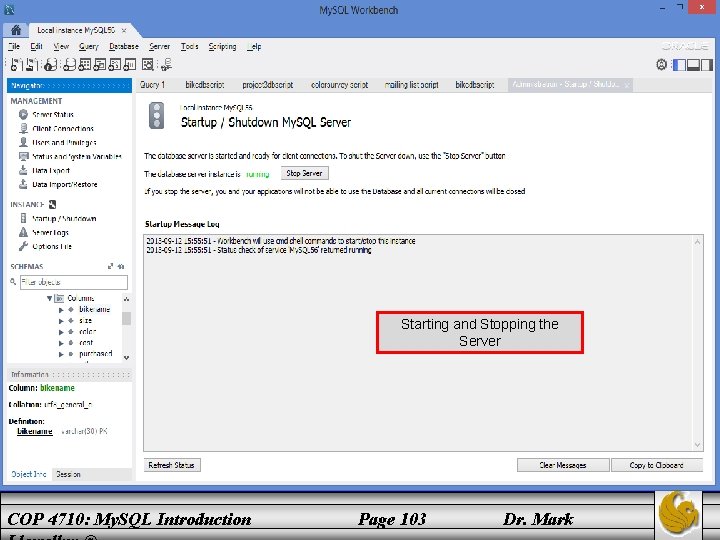Expand the size column node
Screen dimensions: 720x540
click(x=61, y=321)
